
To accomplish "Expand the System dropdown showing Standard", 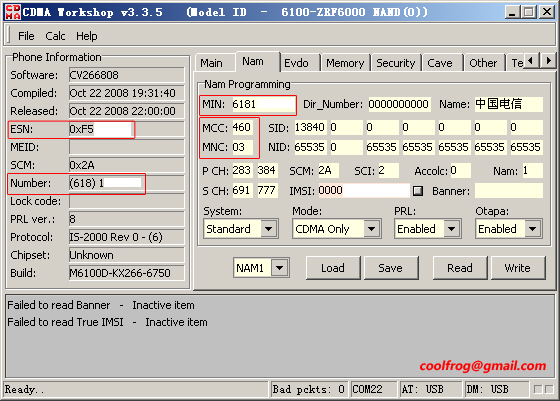I will pos(269,229).
